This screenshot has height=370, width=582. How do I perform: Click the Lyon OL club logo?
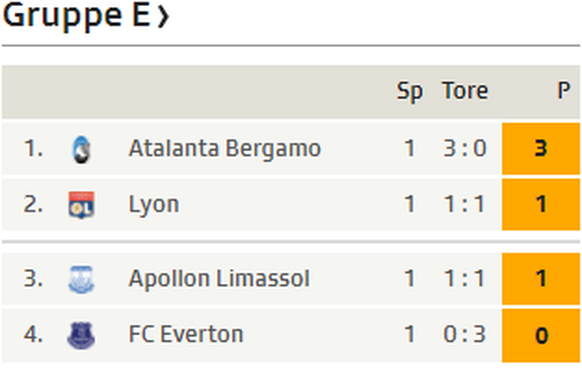pos(81,205)
